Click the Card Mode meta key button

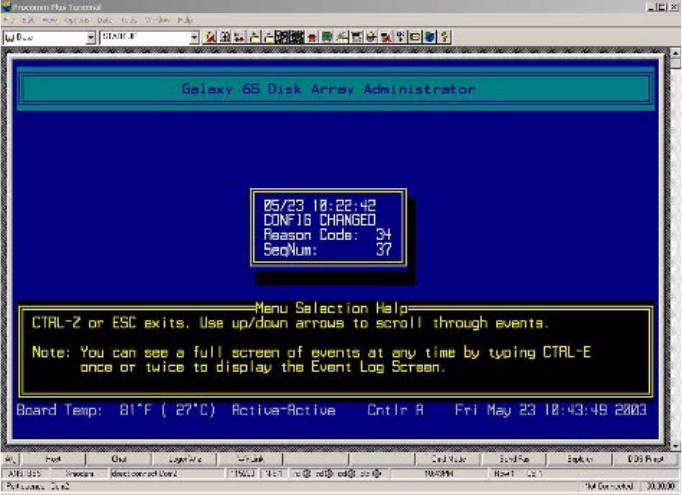pyautogui.click(x=448, y=459)
